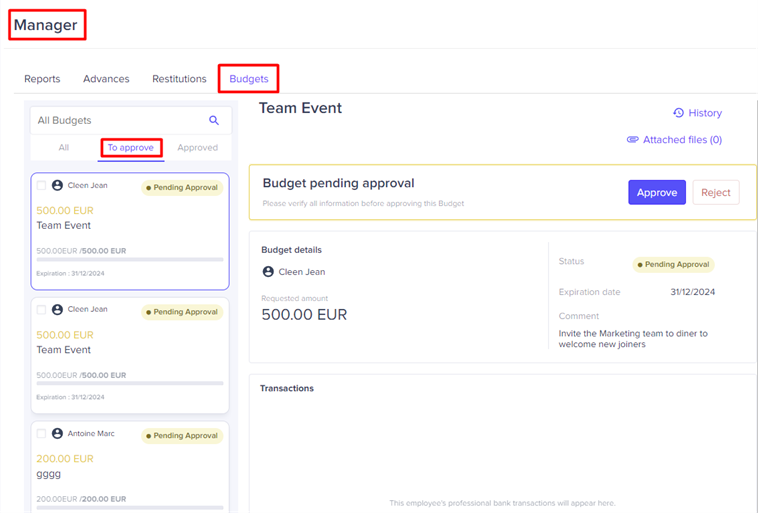Tick the checkbox on the second Cleen Jean budget card
The image size is (763, 513).
(41, 310)
